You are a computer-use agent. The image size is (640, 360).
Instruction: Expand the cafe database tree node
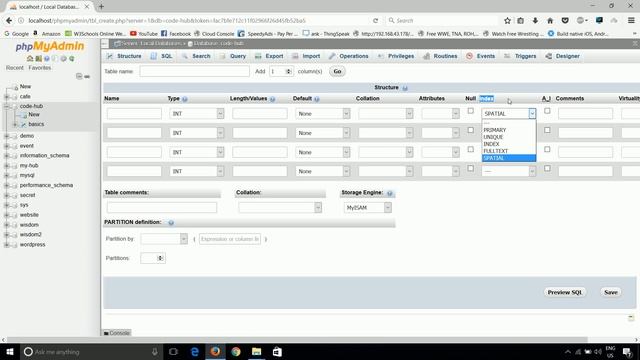6,97
